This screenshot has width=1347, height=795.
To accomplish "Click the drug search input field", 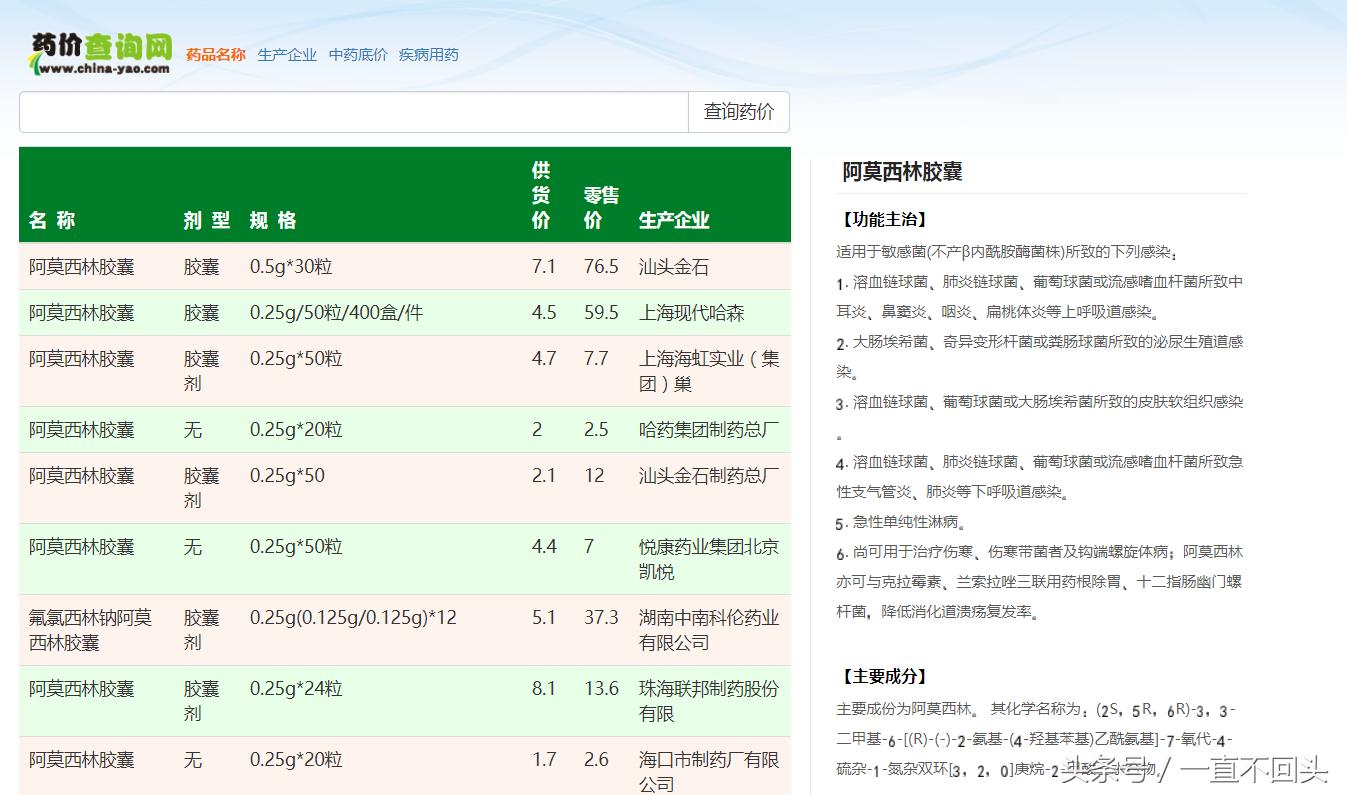I will coord(350,111).
